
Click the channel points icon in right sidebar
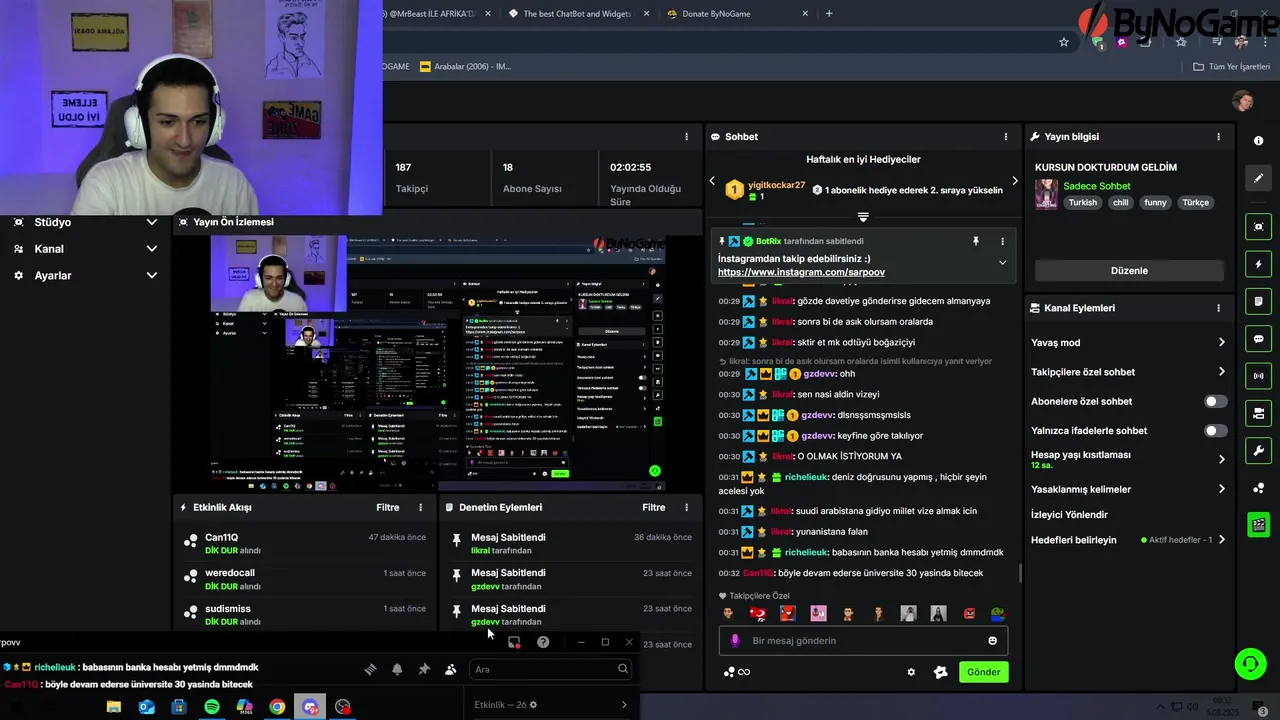(1259, 488)
